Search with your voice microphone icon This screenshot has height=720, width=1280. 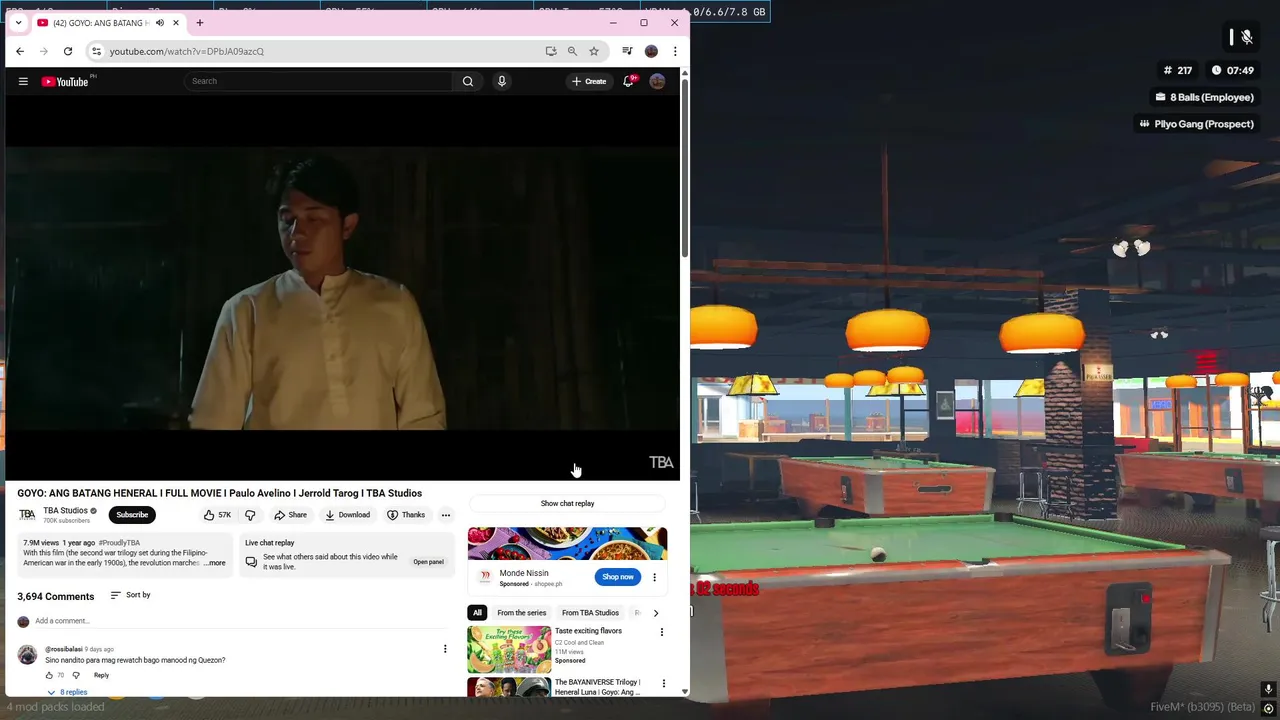[502, 81]
